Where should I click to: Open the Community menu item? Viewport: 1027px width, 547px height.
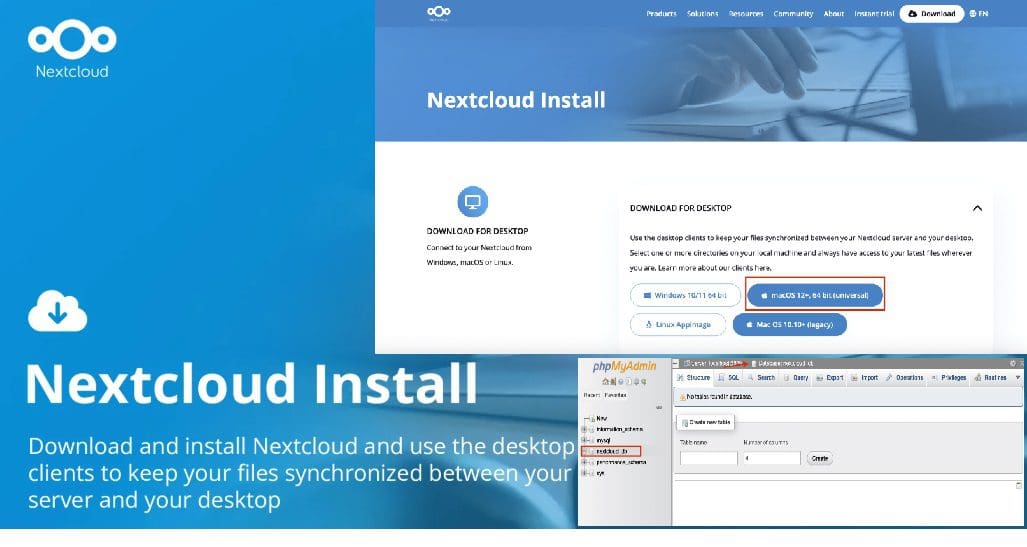point(793,14)
